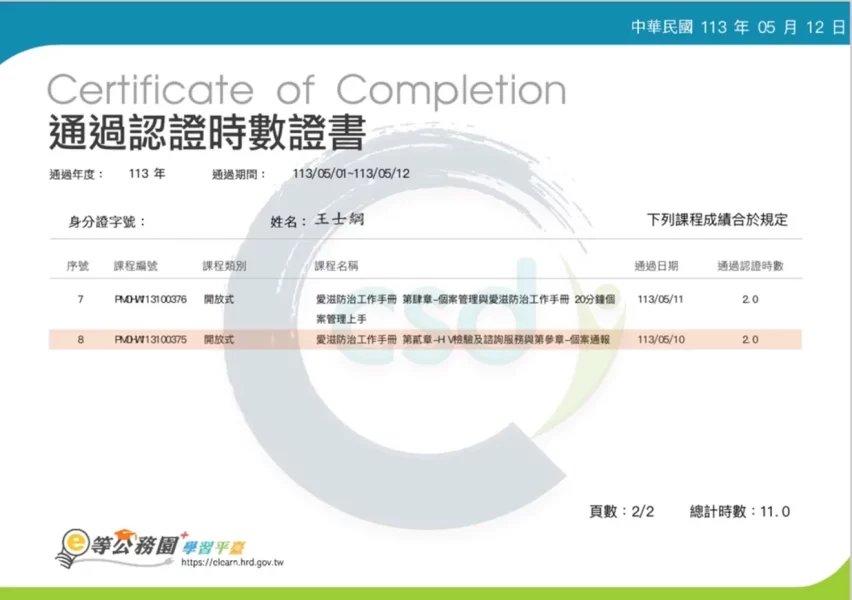Click the 通過日期 column header
852x600 pixels.
point(656,266)
